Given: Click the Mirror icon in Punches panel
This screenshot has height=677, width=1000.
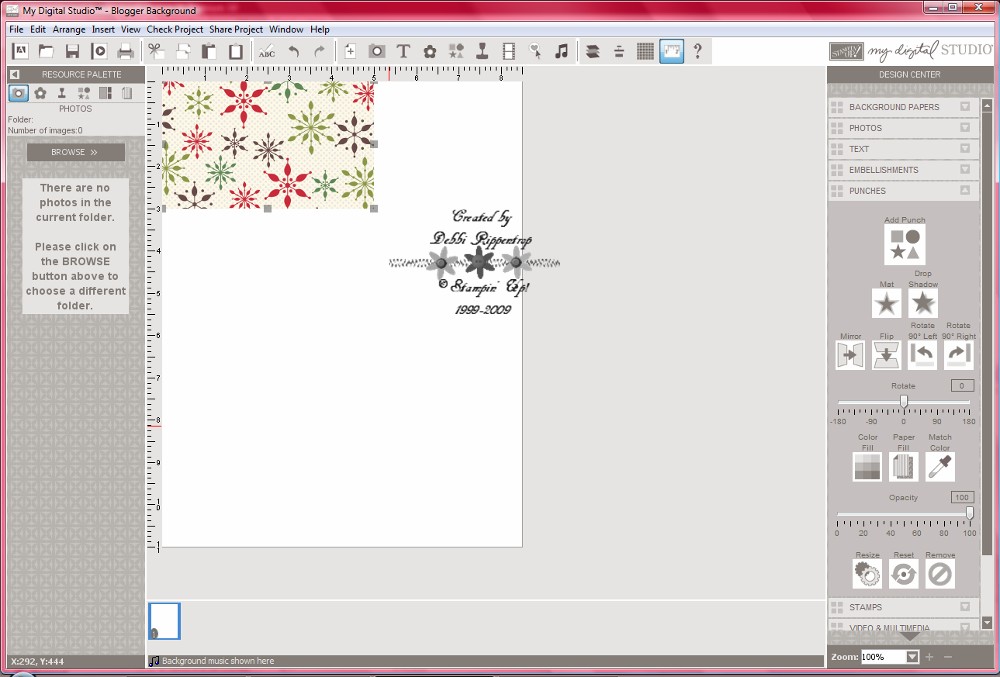Looking at the screenshot, I should point(850,355).
